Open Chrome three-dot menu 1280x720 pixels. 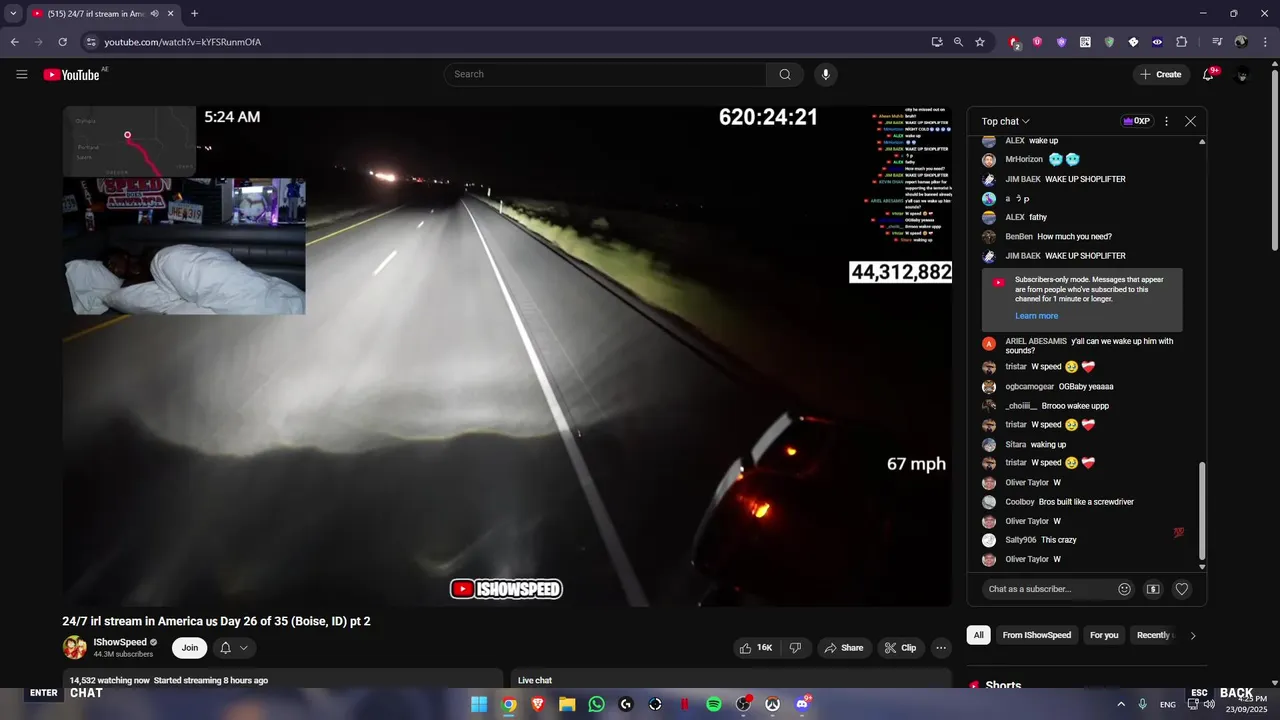[1265, 42]
